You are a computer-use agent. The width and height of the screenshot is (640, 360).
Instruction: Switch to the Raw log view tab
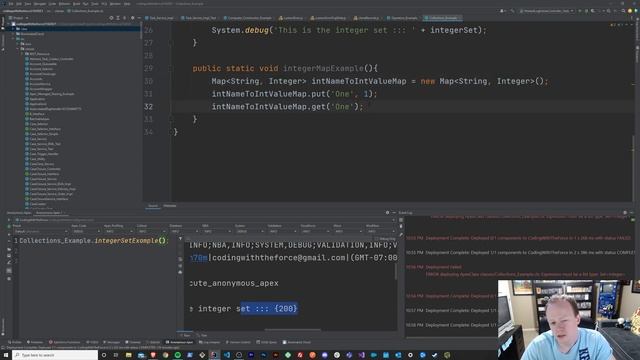186,336
